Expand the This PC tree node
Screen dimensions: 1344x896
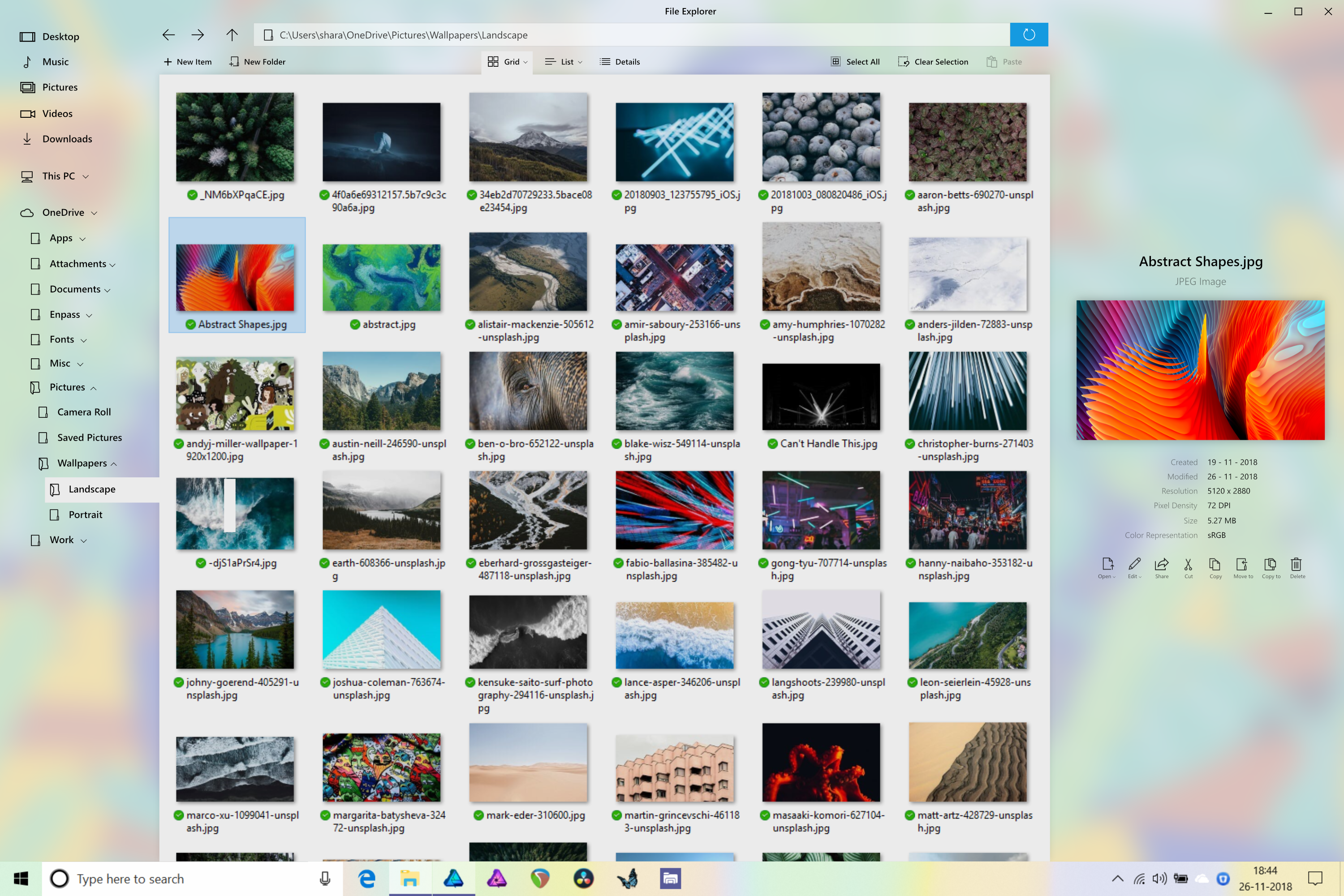tap(86, 176)
